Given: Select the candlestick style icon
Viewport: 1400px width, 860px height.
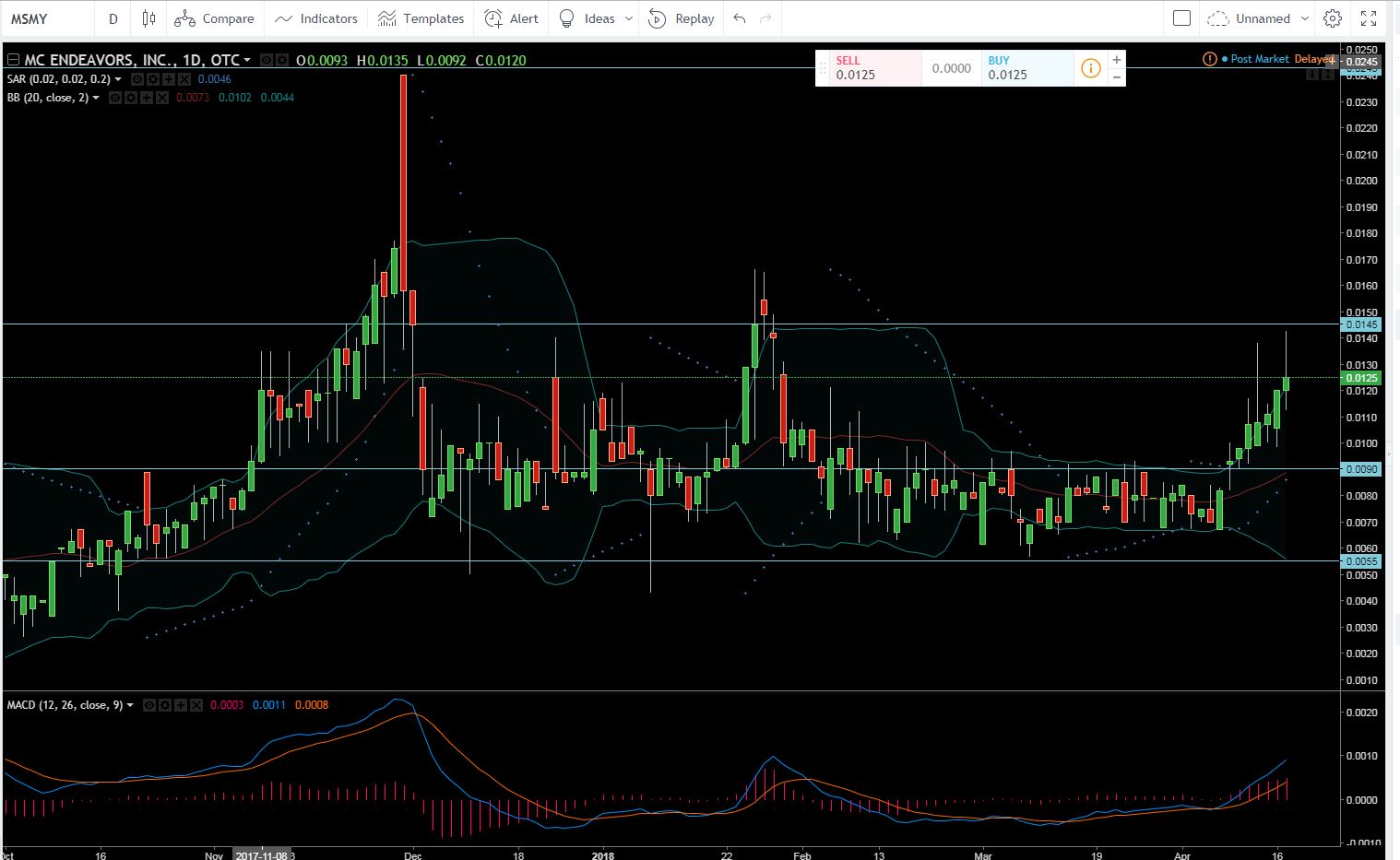Looking at the screenshot, I should click(x=148, y=18).
